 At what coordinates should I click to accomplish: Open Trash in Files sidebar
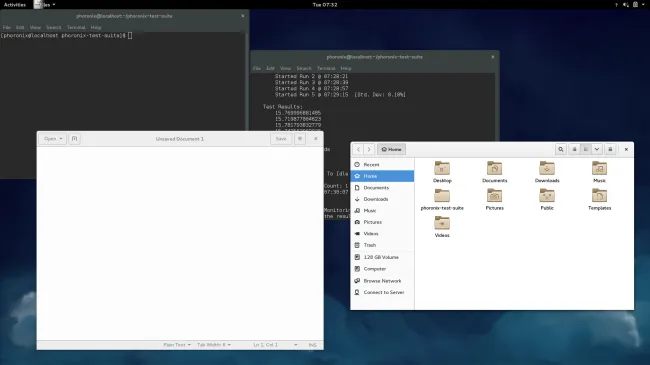(382, 245)
